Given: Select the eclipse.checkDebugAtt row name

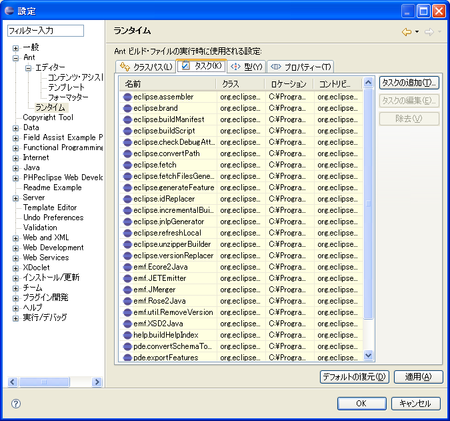Looking at the screenshot, I should 174,142.
